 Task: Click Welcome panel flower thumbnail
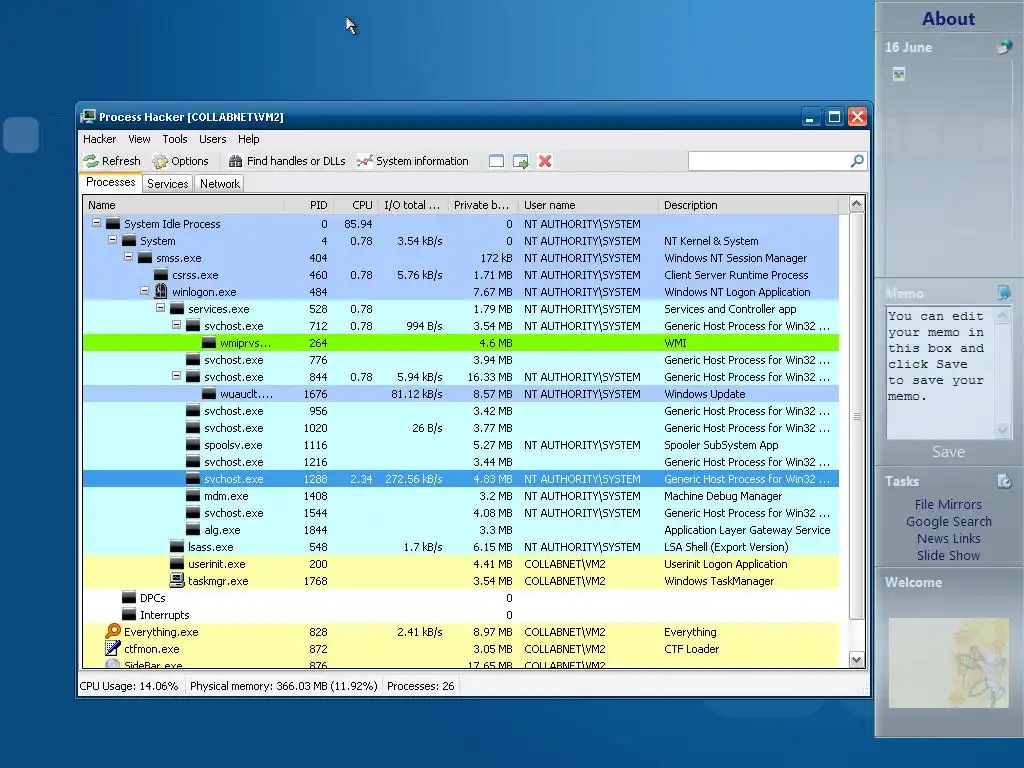[948, 663]
